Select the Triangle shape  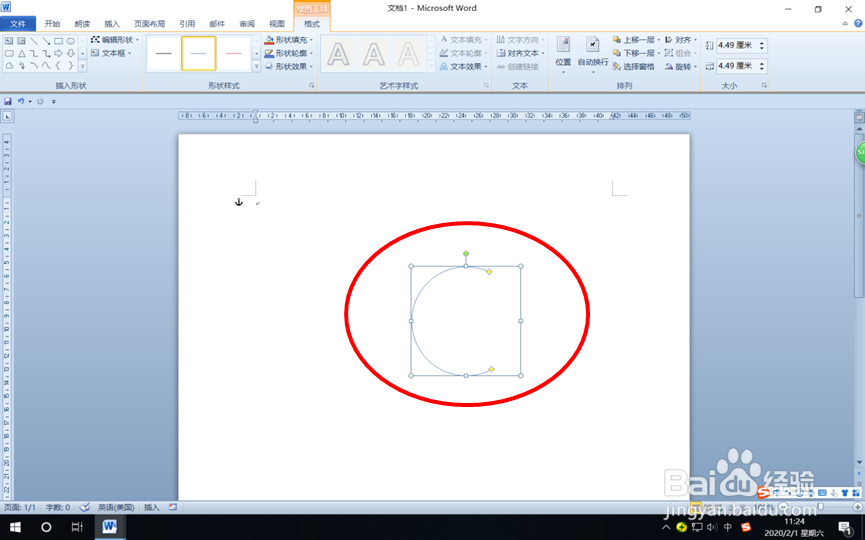point(22,54)
